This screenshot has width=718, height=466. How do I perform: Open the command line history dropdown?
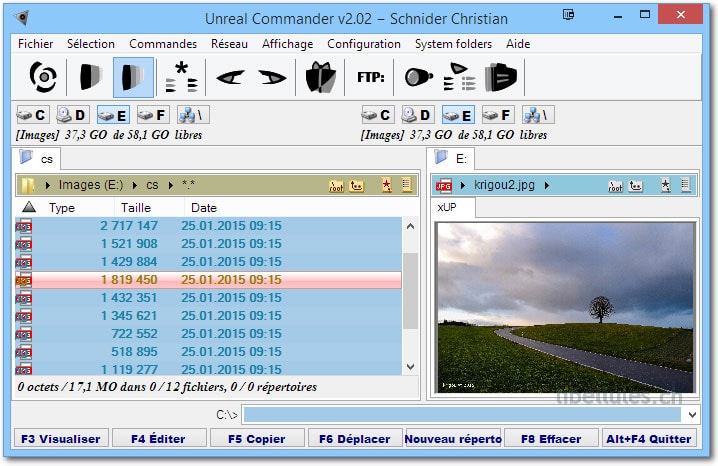[x=692, y=415]
